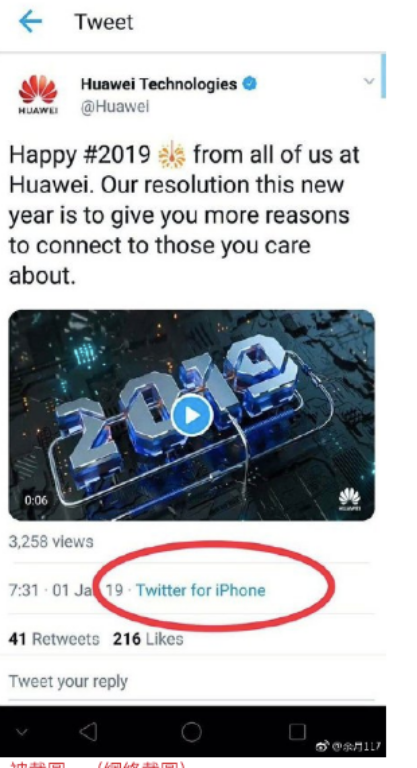Open the Huawei Technologies display name

(159, 84)
